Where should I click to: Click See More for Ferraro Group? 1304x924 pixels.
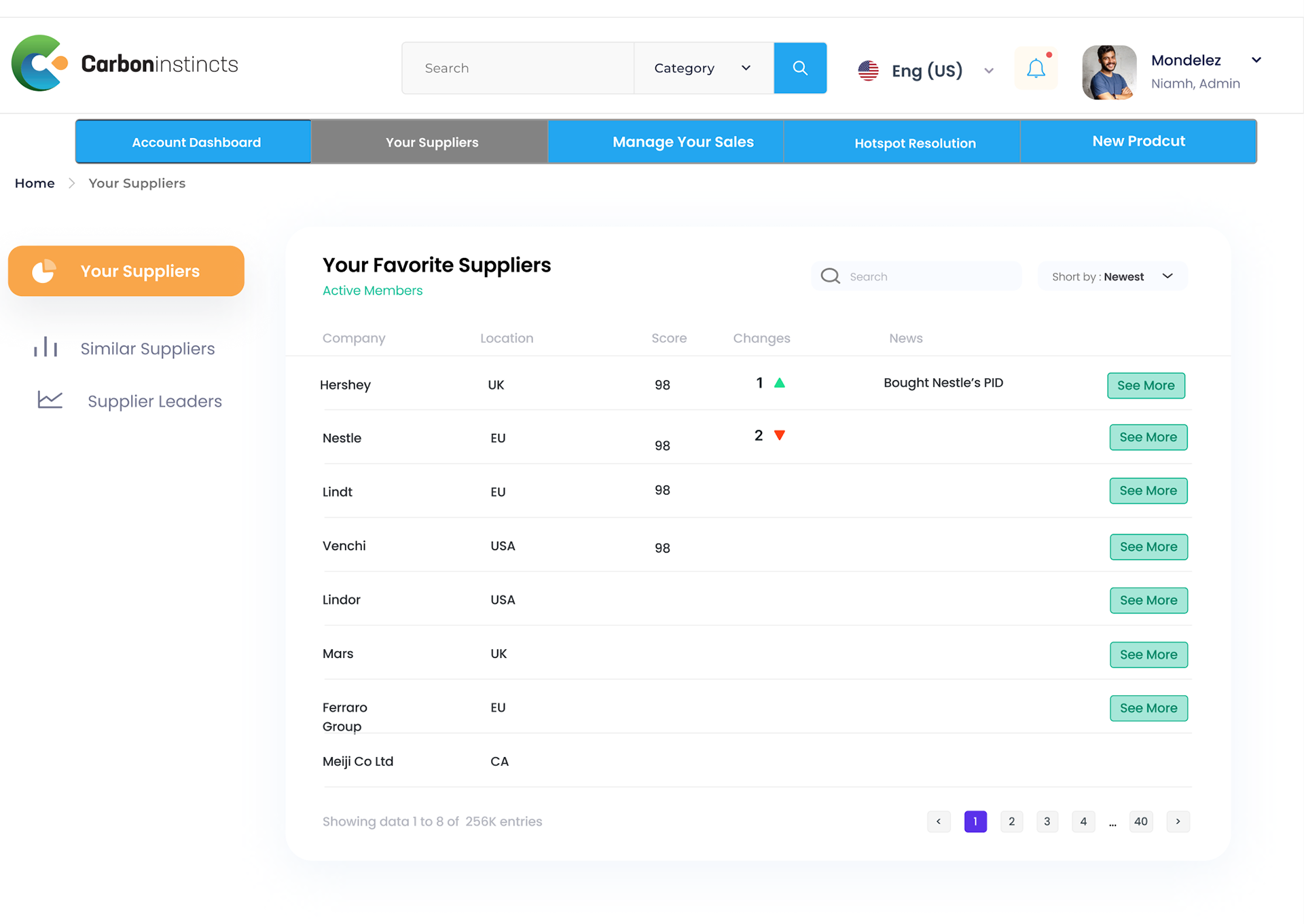coord(1148,709)
